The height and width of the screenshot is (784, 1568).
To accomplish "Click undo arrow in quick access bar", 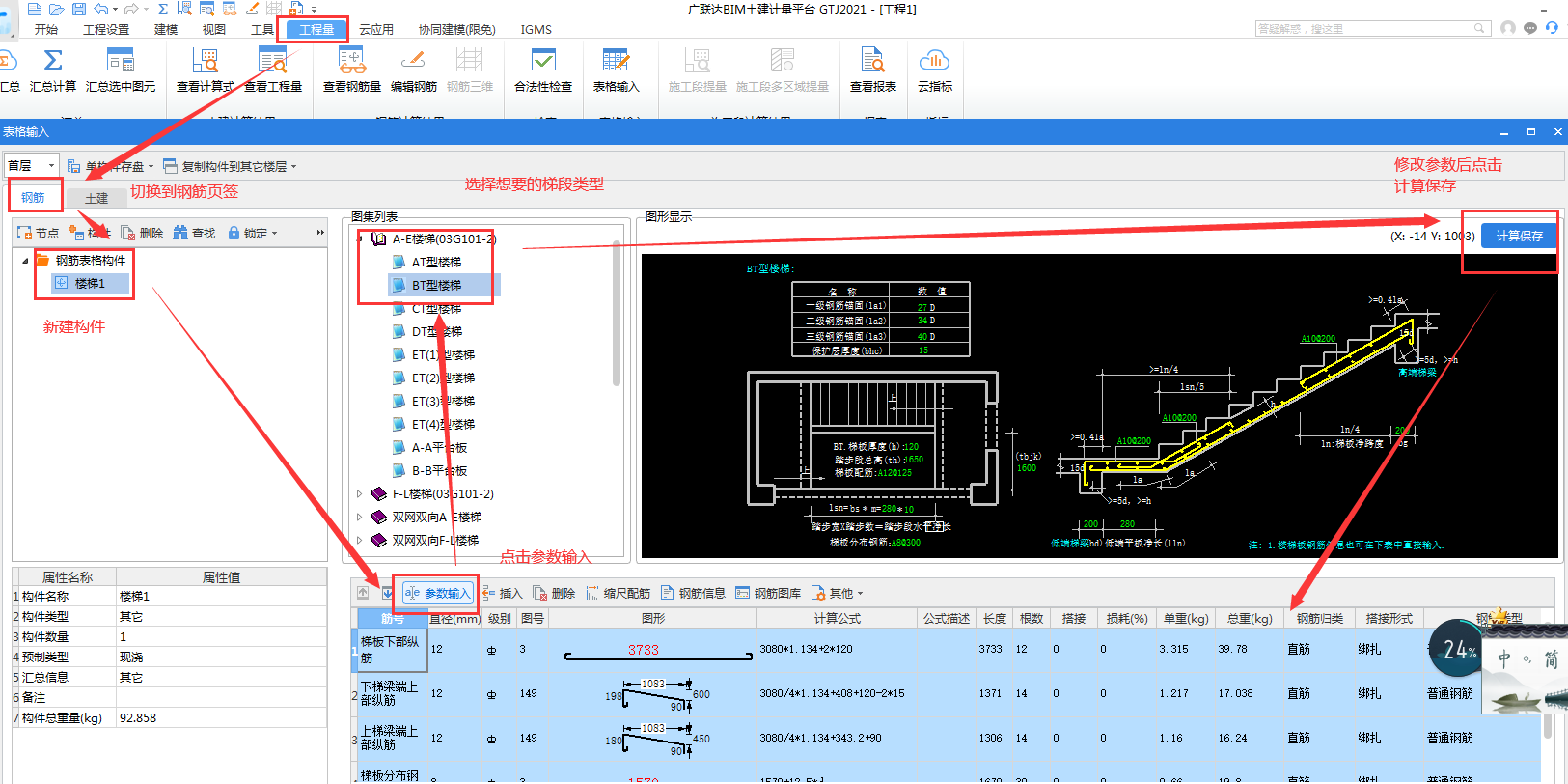I will click(x=100, y=9).
